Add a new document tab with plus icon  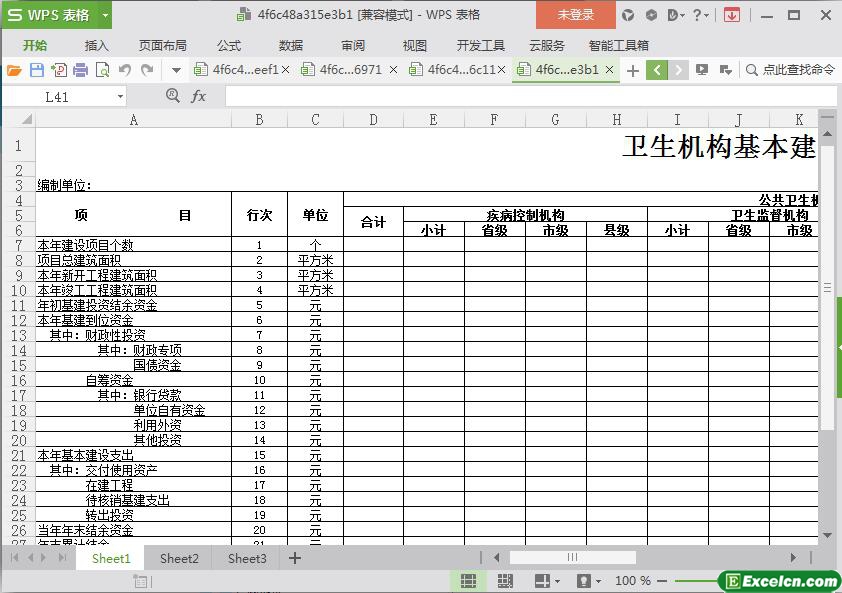pyautogui.click(x=633, y=70)
